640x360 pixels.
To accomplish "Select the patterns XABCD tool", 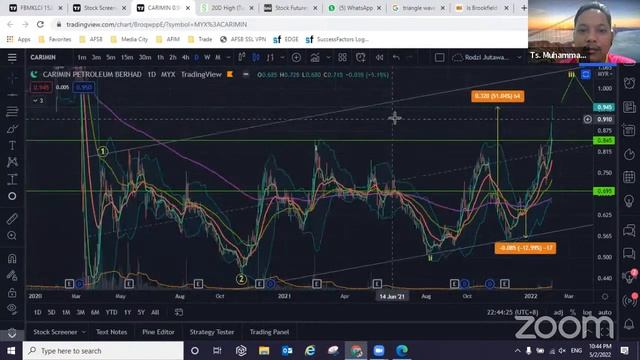I will pyautogui.click(x=12, y=162).
